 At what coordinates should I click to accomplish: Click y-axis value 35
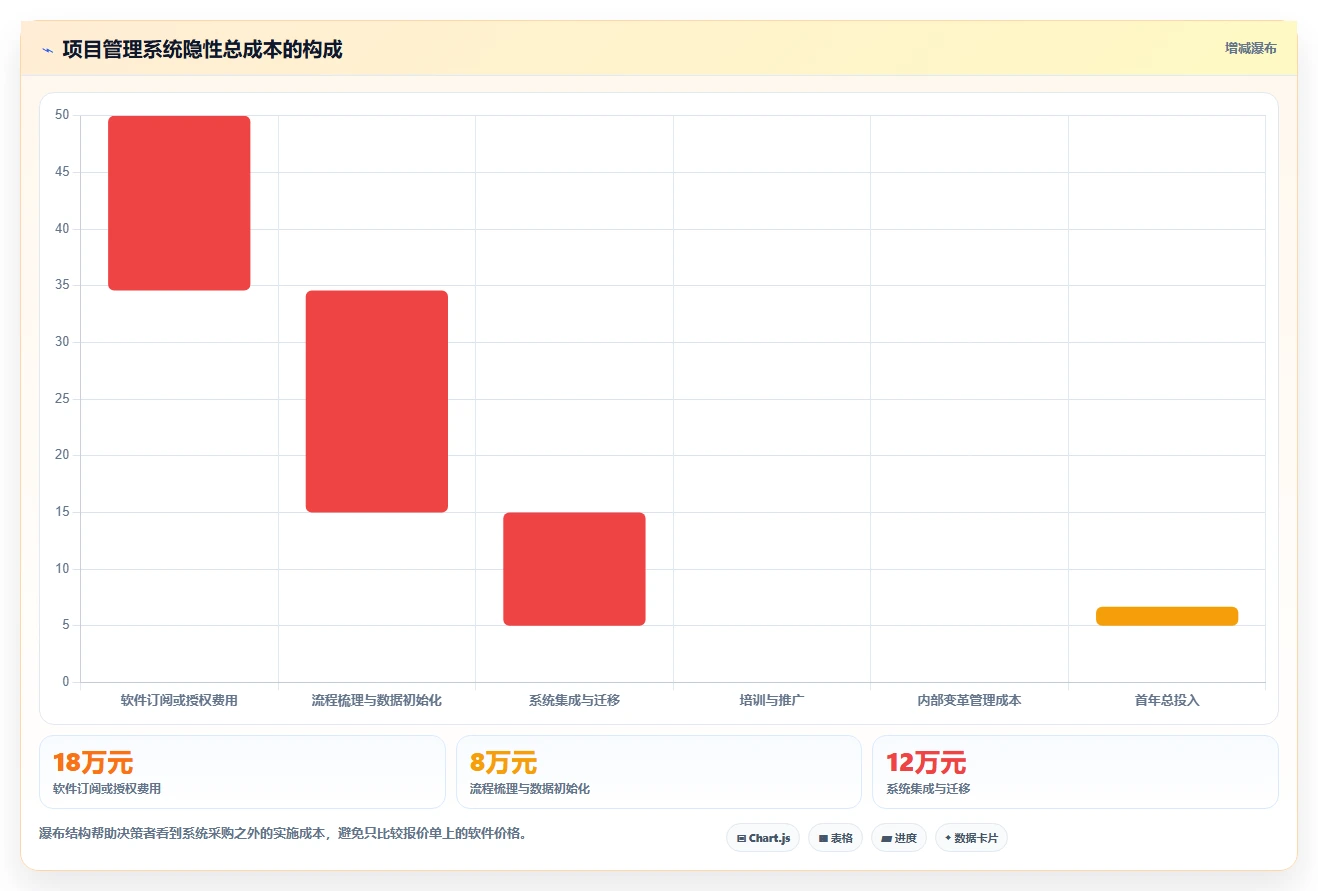pos(63,285)
